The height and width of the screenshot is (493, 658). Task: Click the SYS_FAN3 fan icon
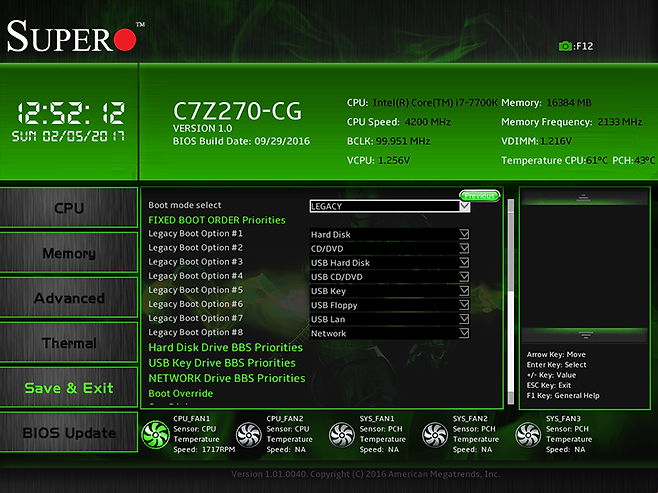[x=528, y=435]
